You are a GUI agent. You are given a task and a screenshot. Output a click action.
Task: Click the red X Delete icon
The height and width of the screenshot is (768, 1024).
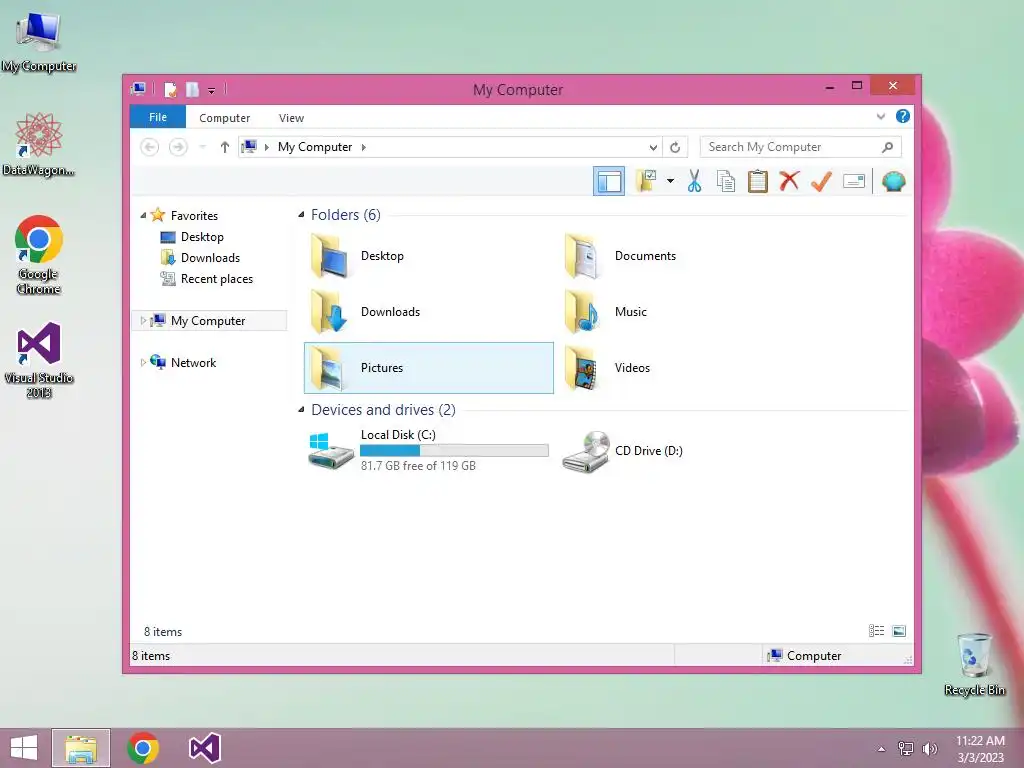point(790,181)
